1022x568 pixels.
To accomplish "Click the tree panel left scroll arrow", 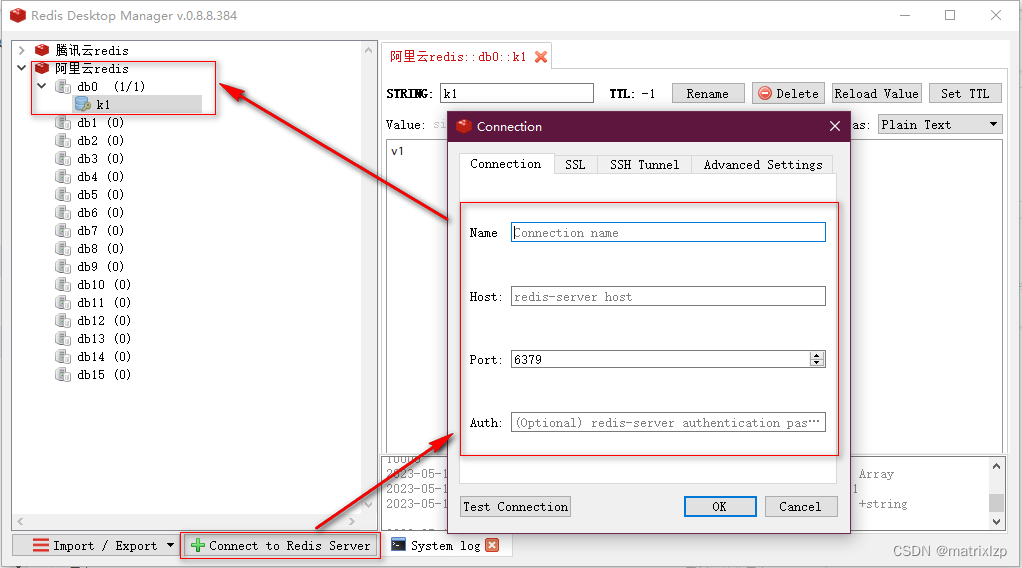I will 20,521.
